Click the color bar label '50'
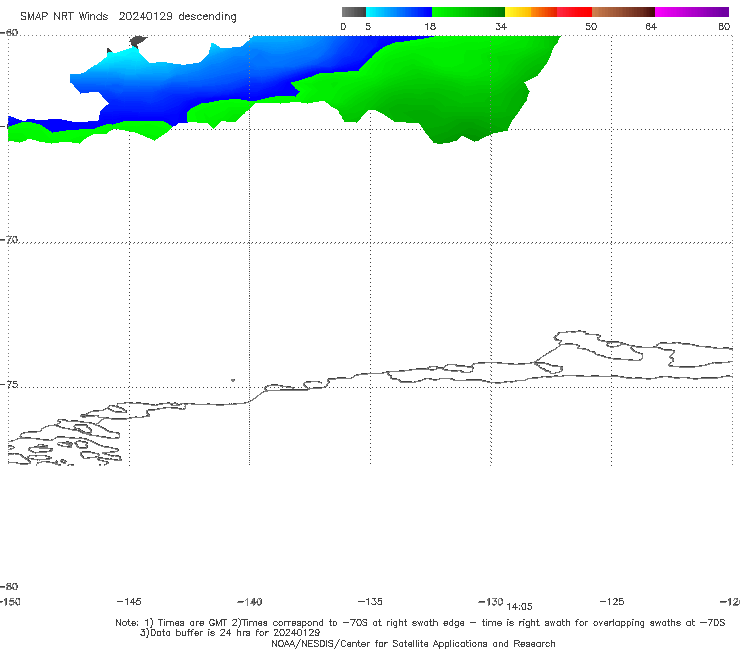This screenshot has height=650, width=740. click(x=591, y=26)
